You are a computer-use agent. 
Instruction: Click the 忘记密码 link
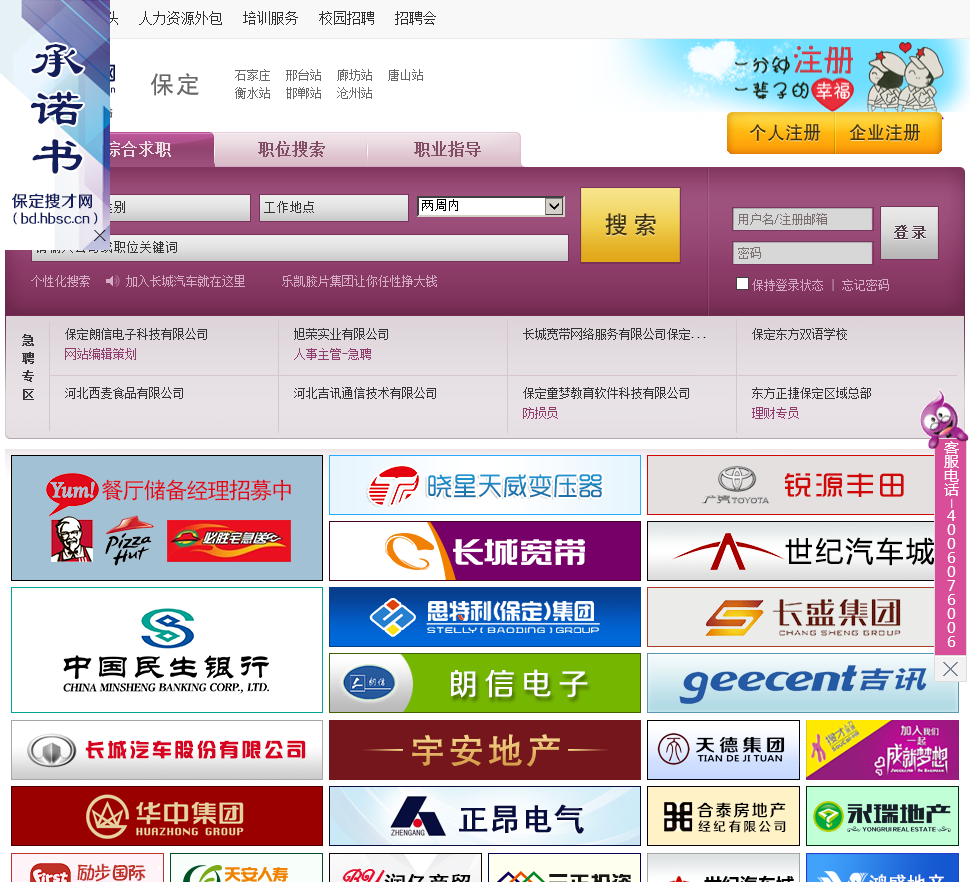pos(865,285)
